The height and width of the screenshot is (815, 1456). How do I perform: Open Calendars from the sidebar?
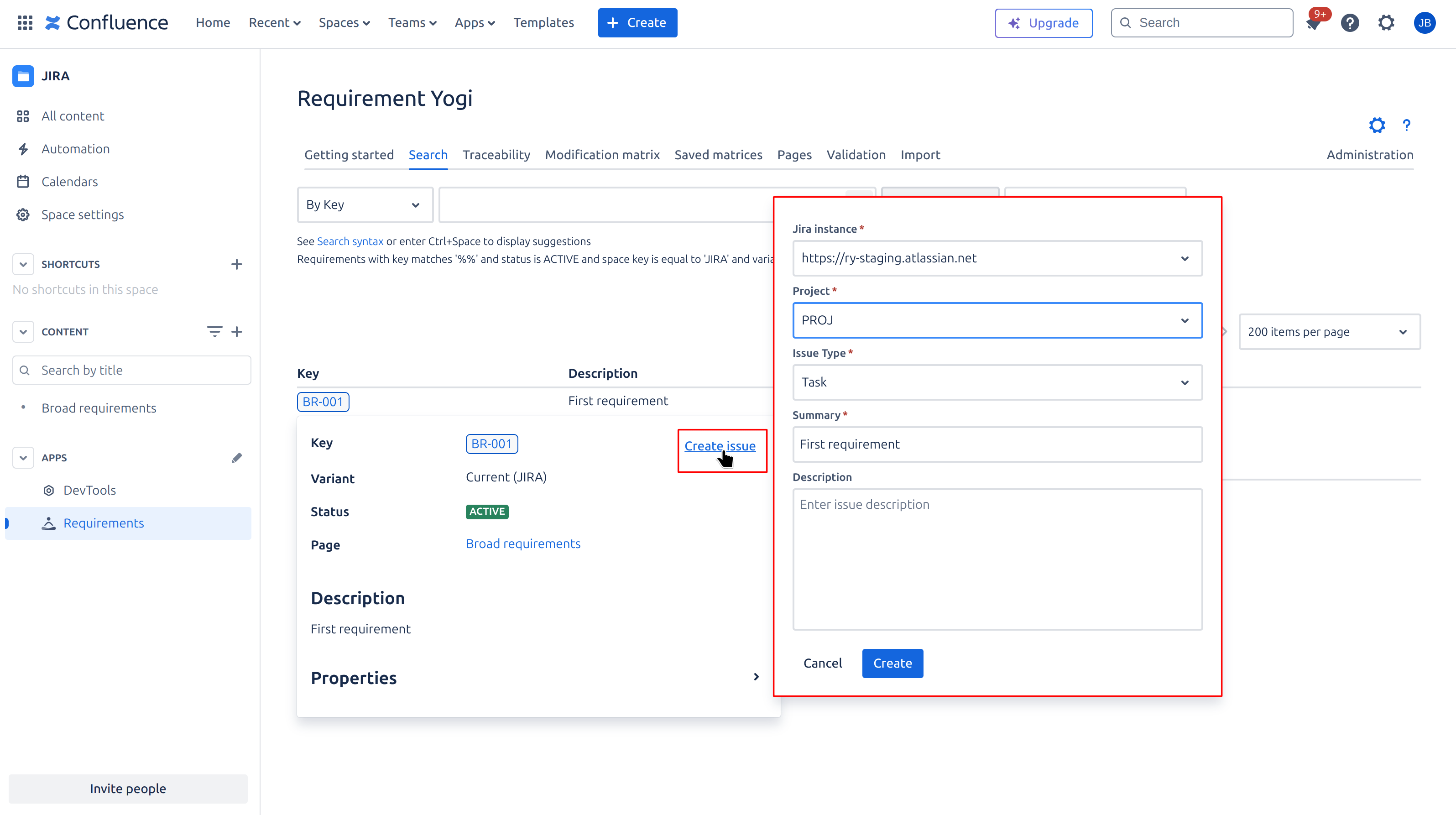(x=69, y=182)
